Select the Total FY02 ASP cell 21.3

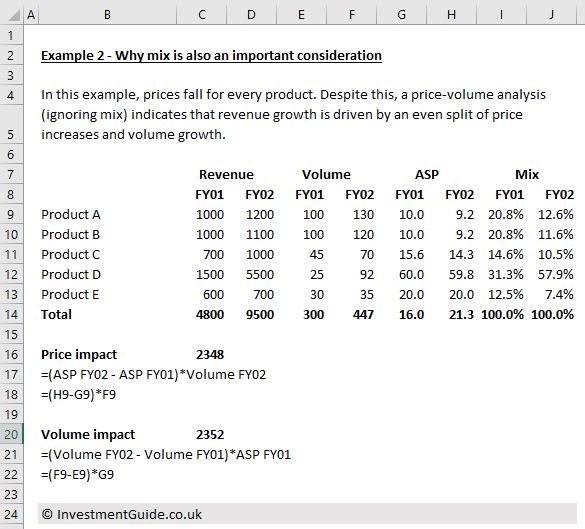[x=461, y=314]
